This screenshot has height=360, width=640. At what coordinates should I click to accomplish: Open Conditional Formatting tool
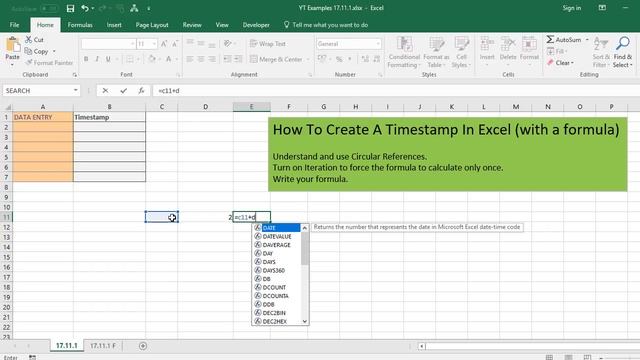404,52
